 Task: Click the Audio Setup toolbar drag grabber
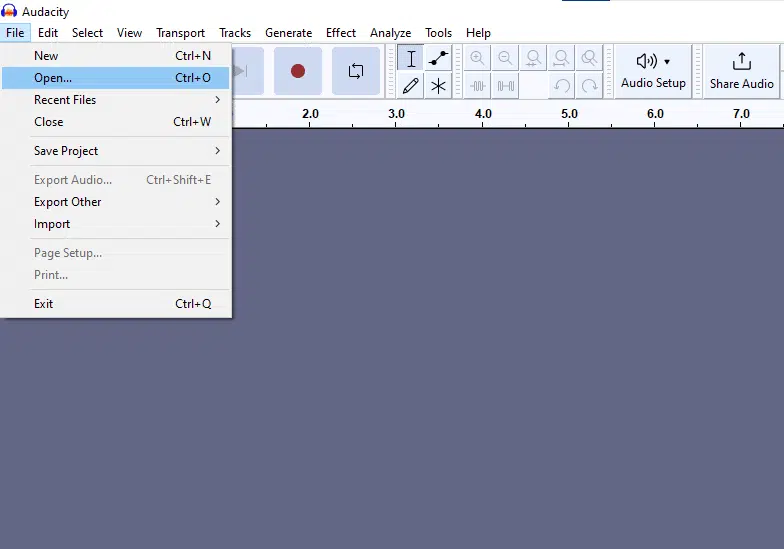[608, 71]
